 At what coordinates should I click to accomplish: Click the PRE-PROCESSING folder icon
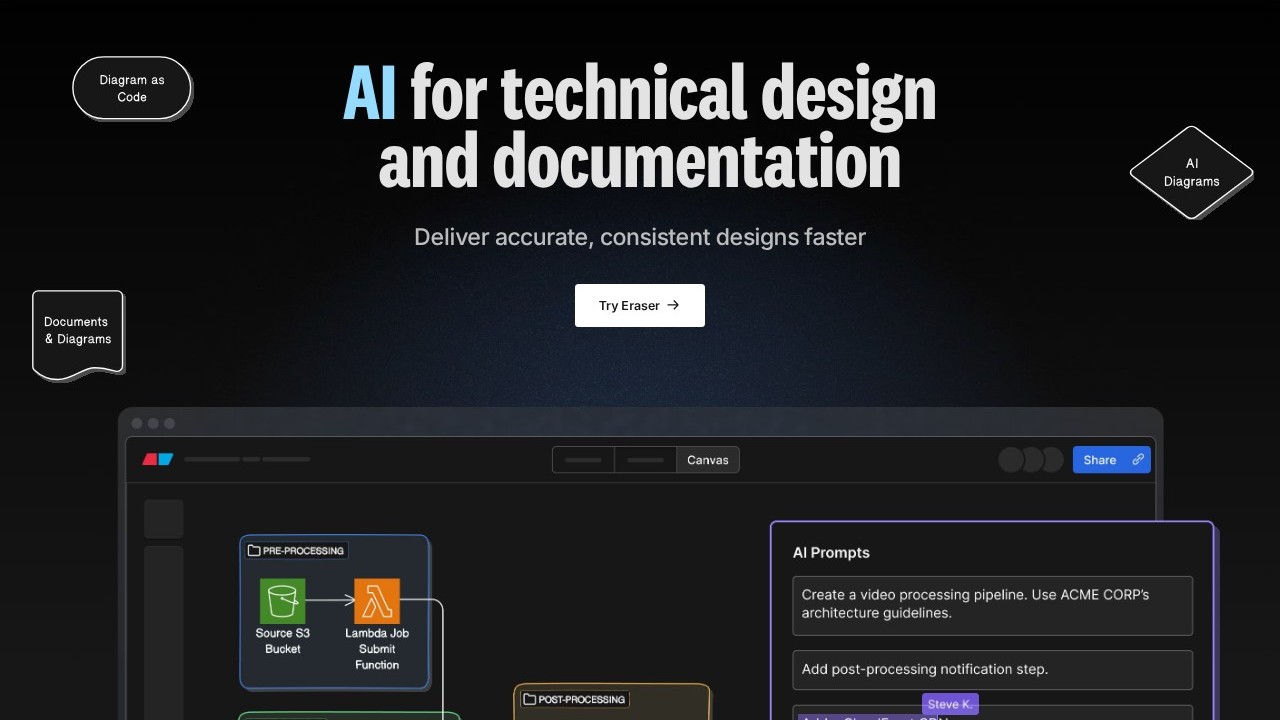[x=254, y=551]
